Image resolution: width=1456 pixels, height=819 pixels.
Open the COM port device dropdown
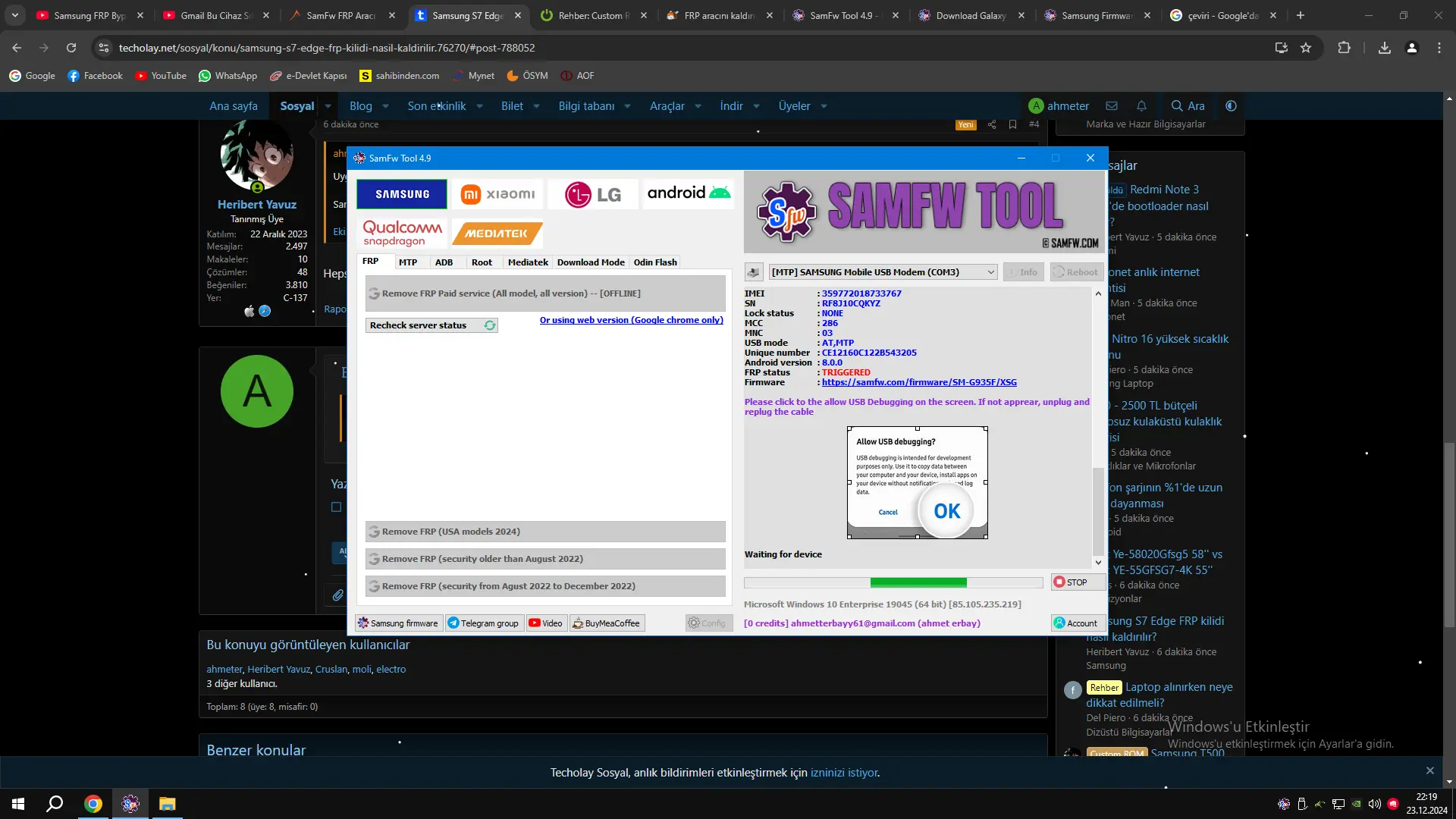point(883,272)
